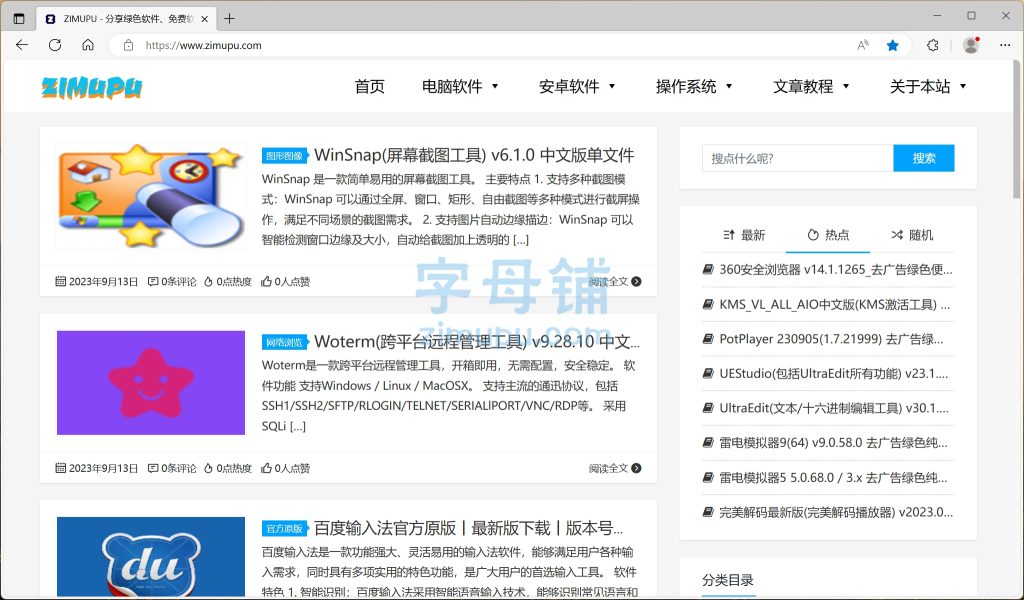Click the 2023年9月13日 date on Woterm post
The width and height of the screenshot is (1024, 600).
click(97, 468)
